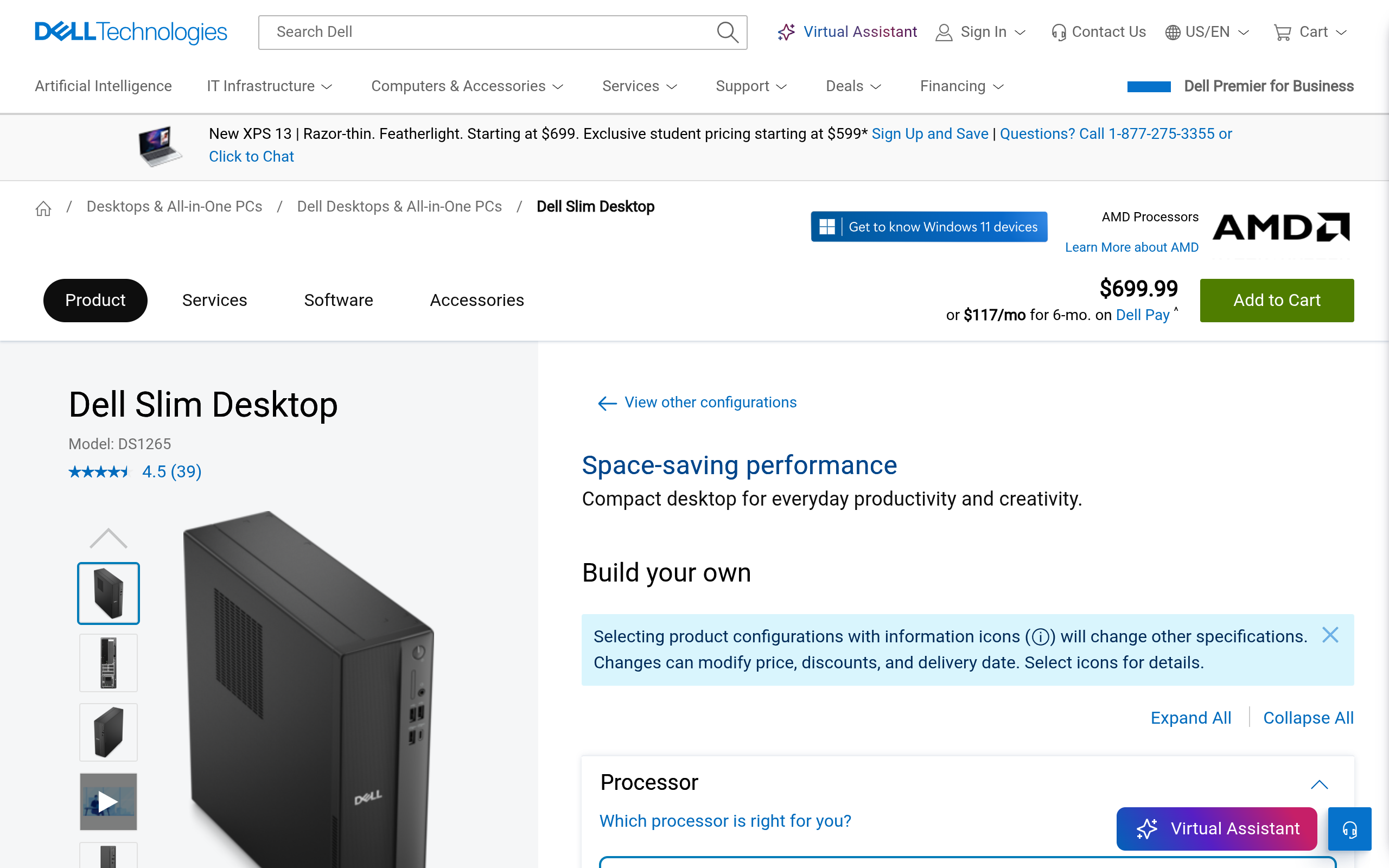1389x868 pixels.
Task: Click the floating headset support button
Action: click(x=1349, y=829)
